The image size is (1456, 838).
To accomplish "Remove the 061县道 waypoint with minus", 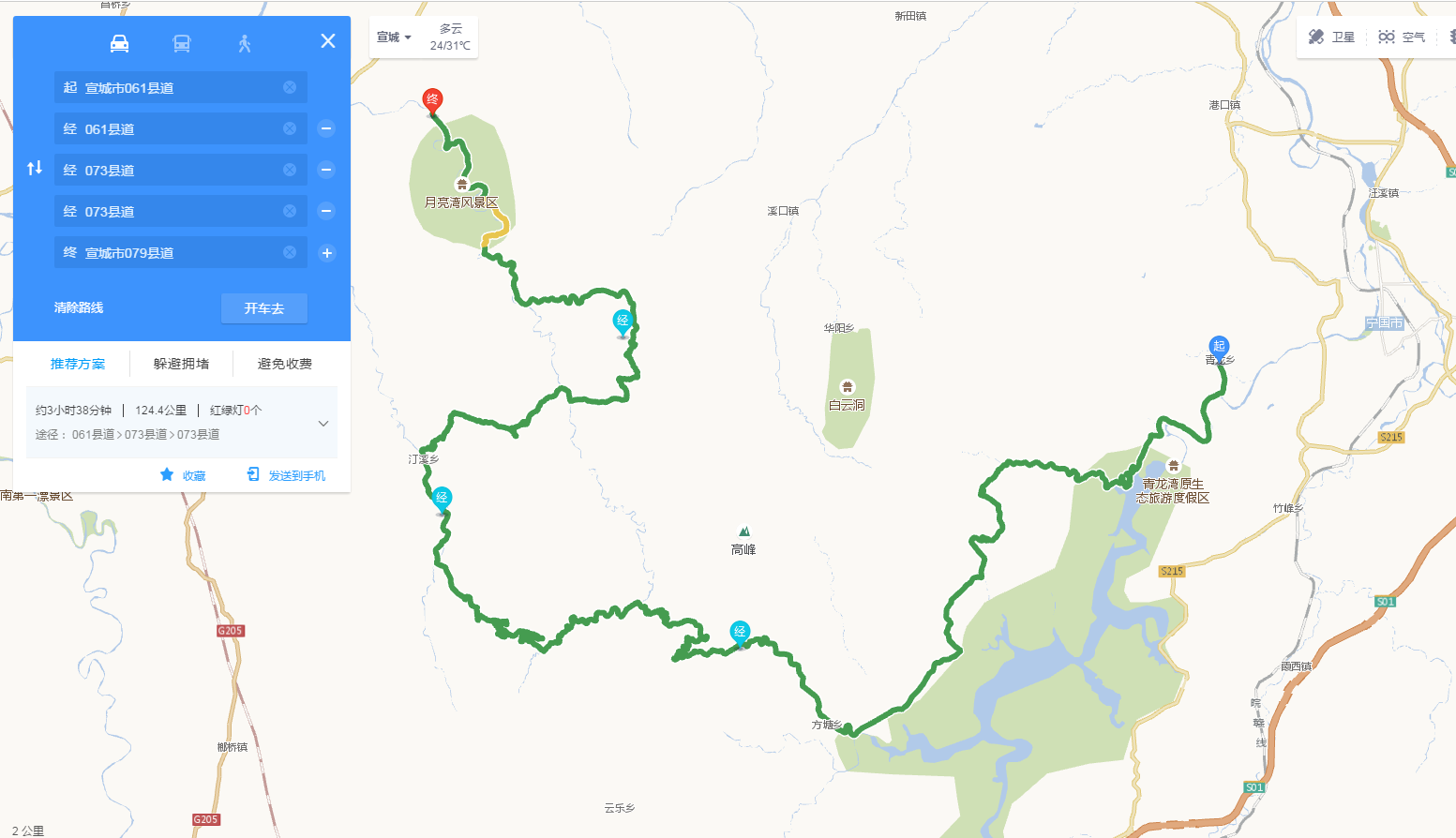I will pyautogui.click(x=326, y=128).
